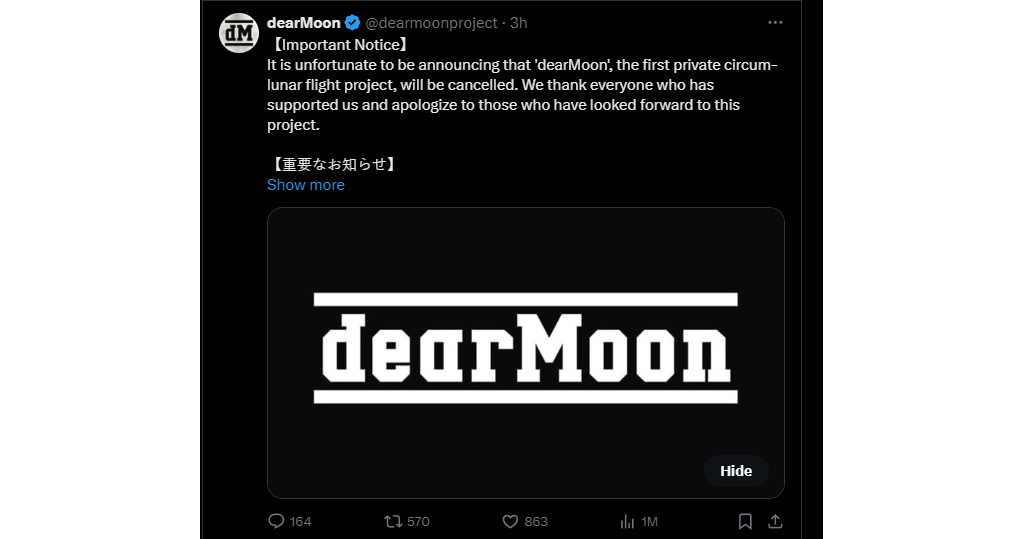Click the repost arrows icon
1024x539 pixels.
(x=394, y=521)
